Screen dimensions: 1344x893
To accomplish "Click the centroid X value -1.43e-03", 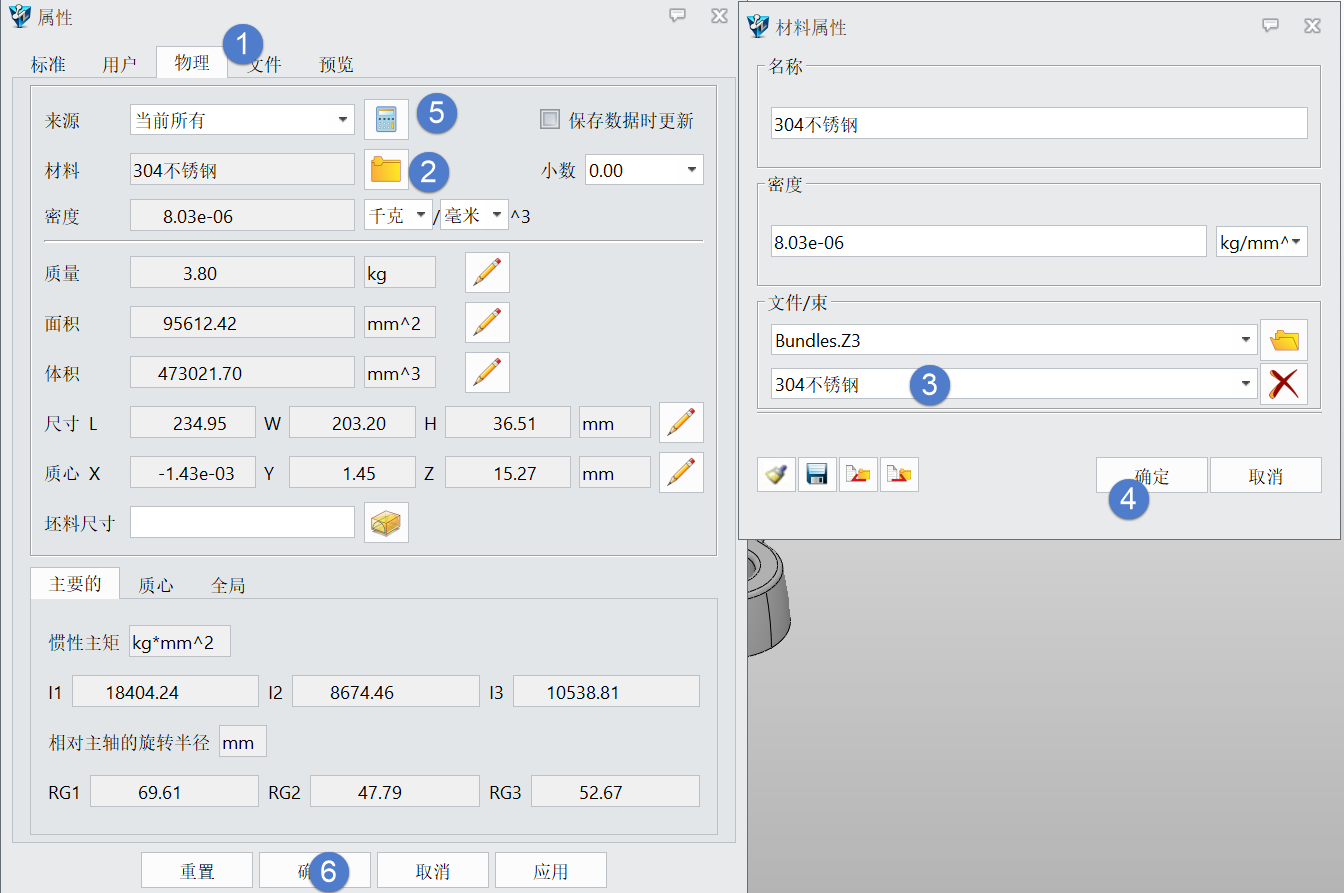I will point(193,472).
